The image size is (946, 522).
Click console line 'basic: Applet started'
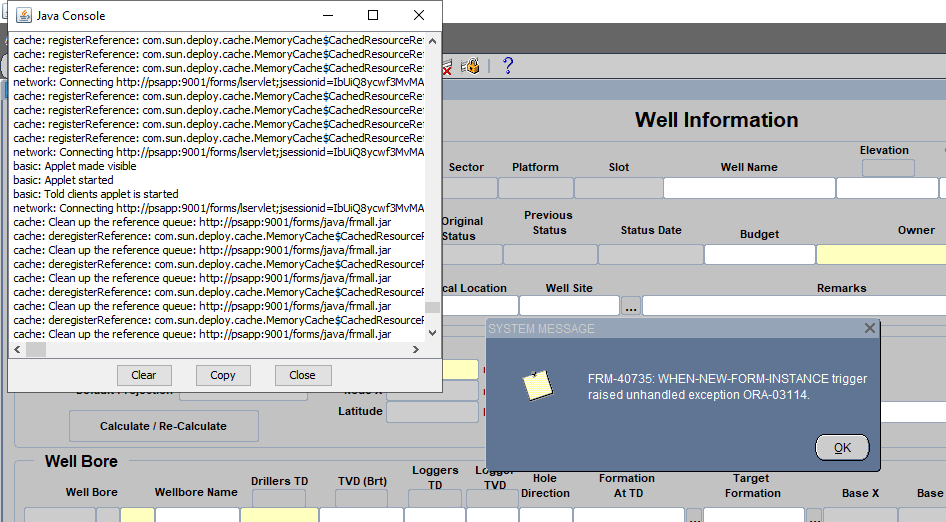click(63, 180)
